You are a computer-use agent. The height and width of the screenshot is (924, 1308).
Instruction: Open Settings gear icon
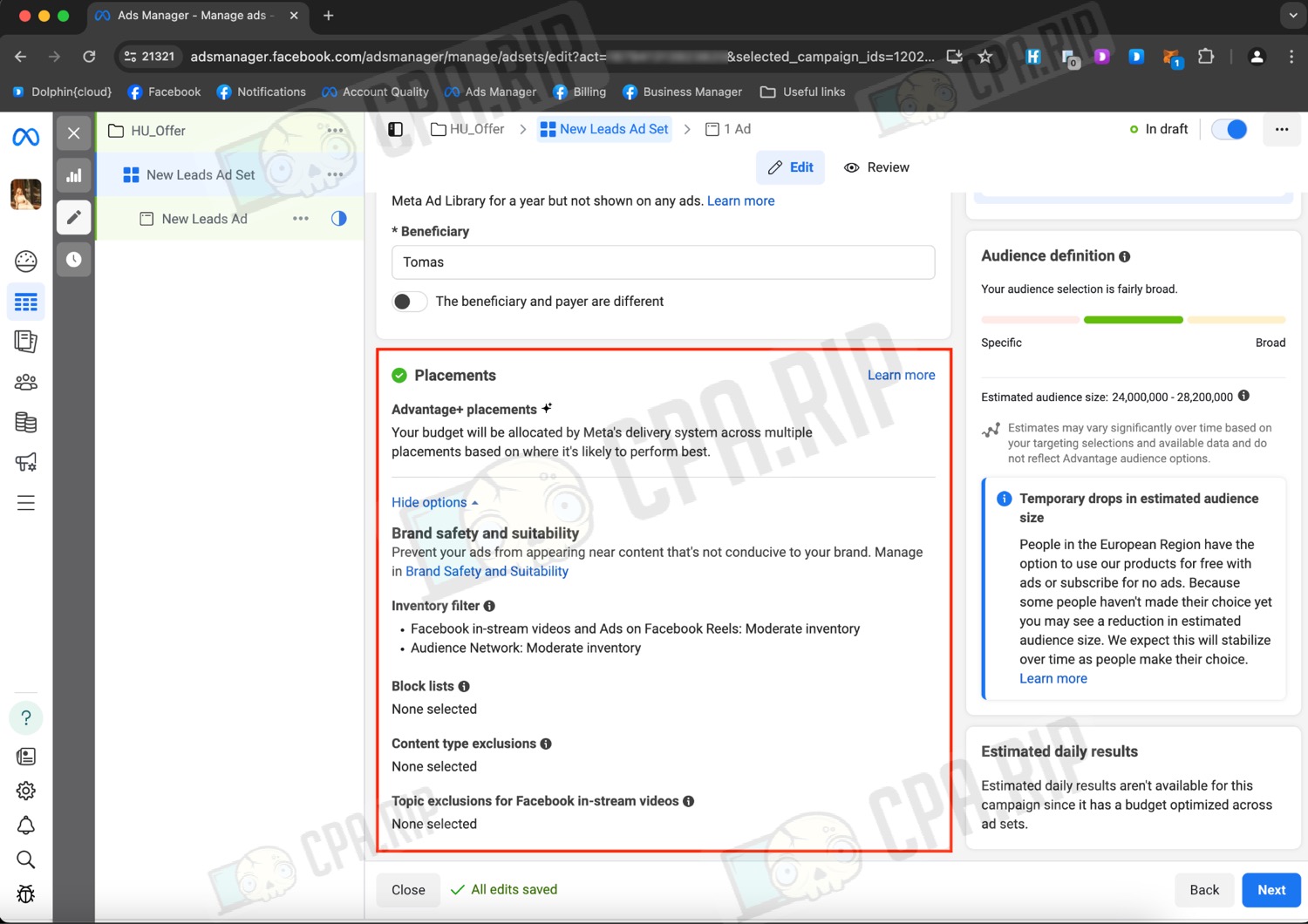coord(26,791)
